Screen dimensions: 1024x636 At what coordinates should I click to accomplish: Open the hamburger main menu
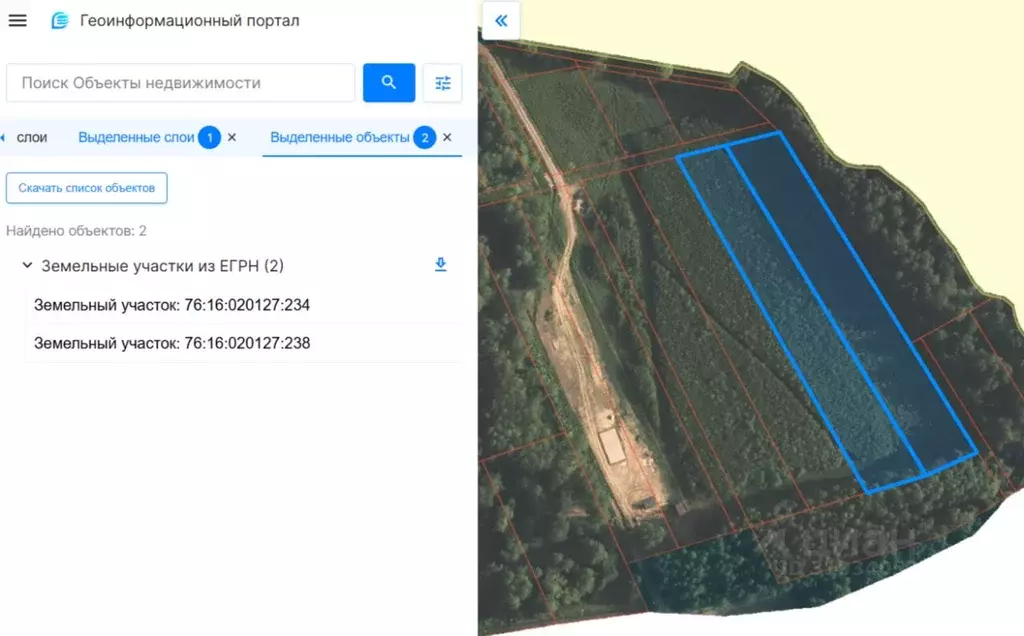(x=18, y=20)
